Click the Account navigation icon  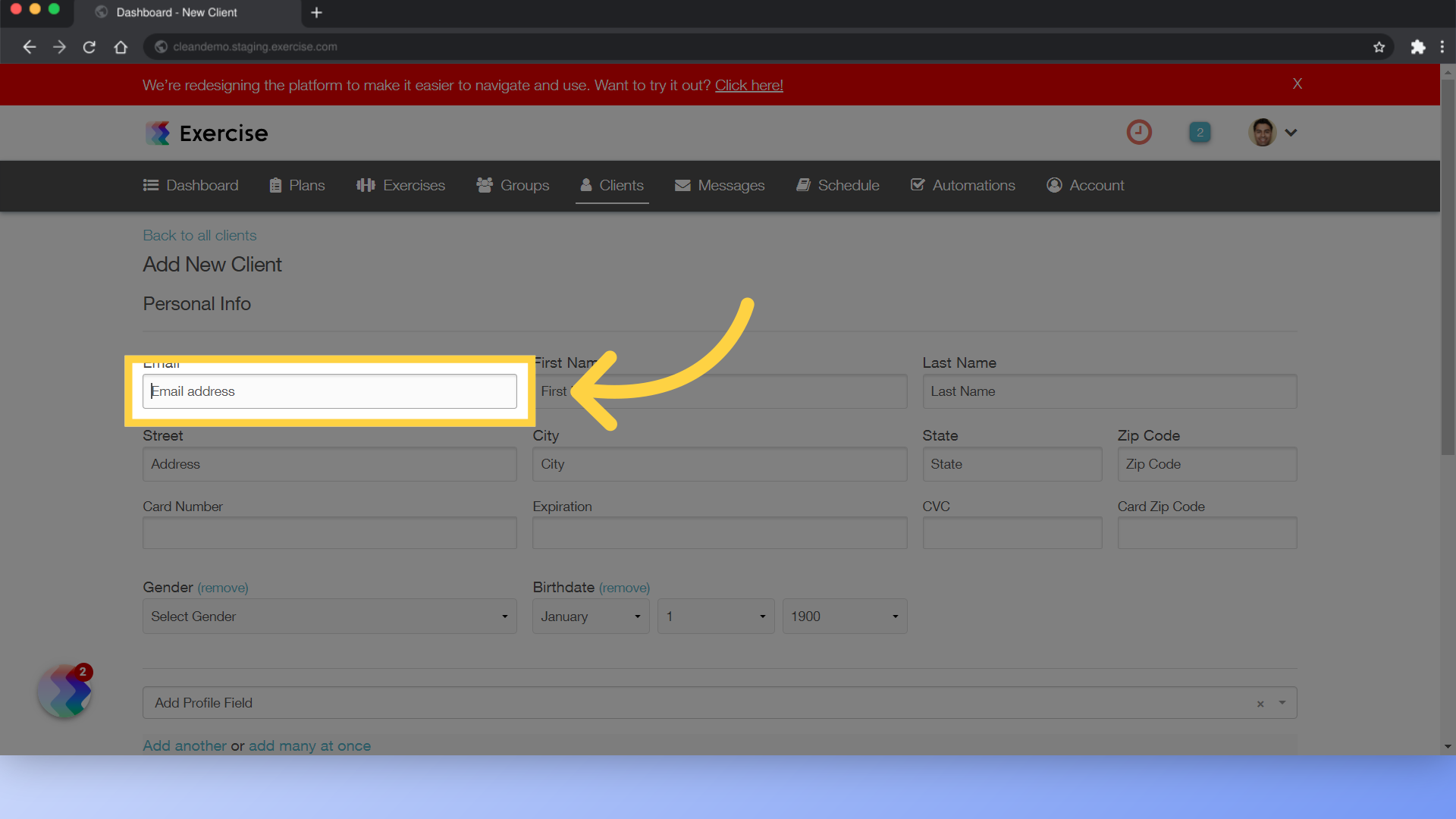pos(1055,185)
